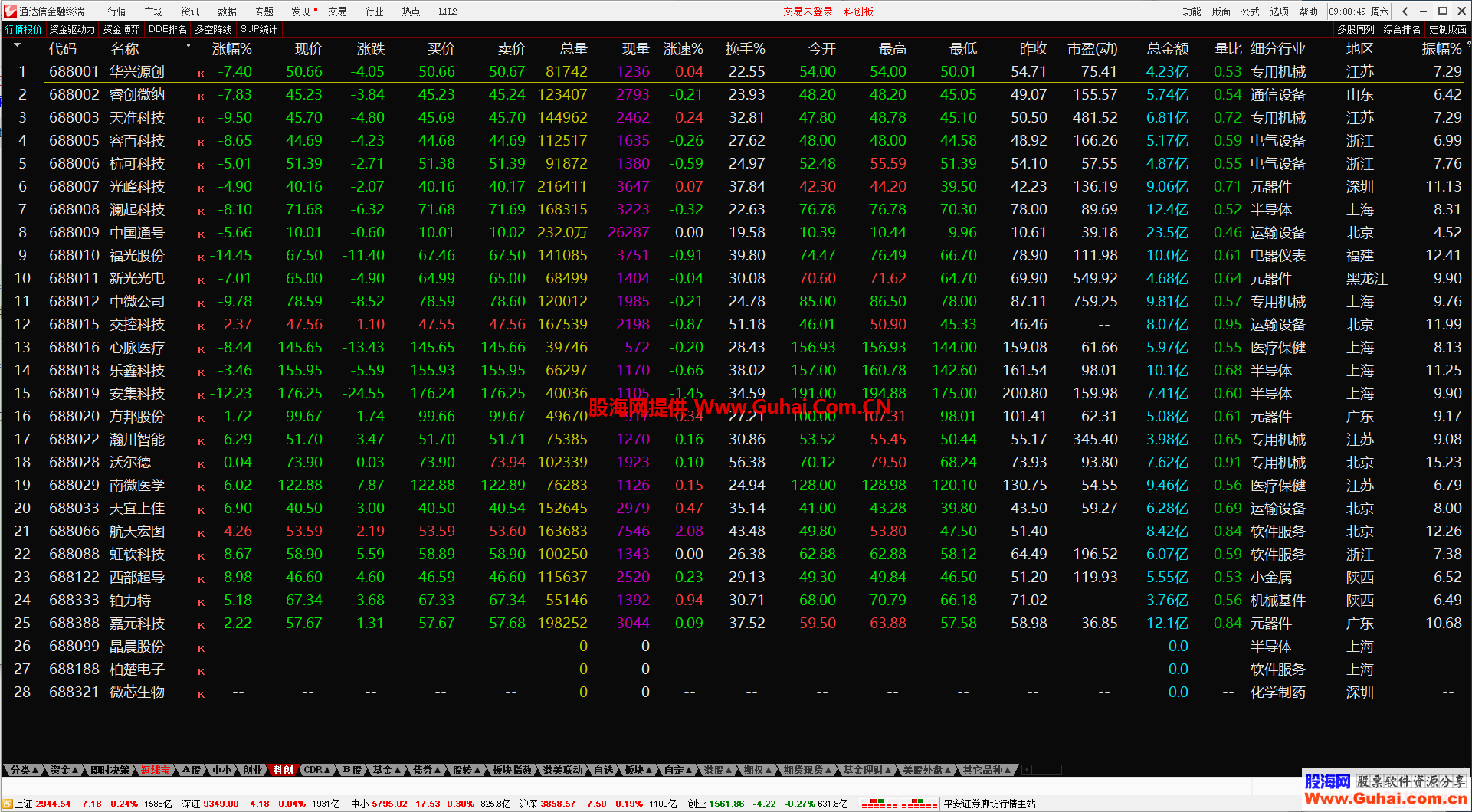The width and height of the screenshot is (1472, 812).
Task: Expand the 债券 bottom tab menu
Action: point(426,770)
